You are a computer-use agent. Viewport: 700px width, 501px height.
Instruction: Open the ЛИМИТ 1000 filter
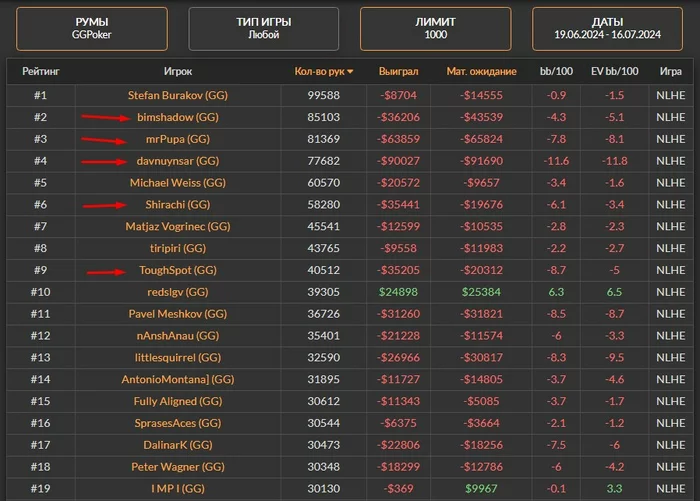(436, 27)
